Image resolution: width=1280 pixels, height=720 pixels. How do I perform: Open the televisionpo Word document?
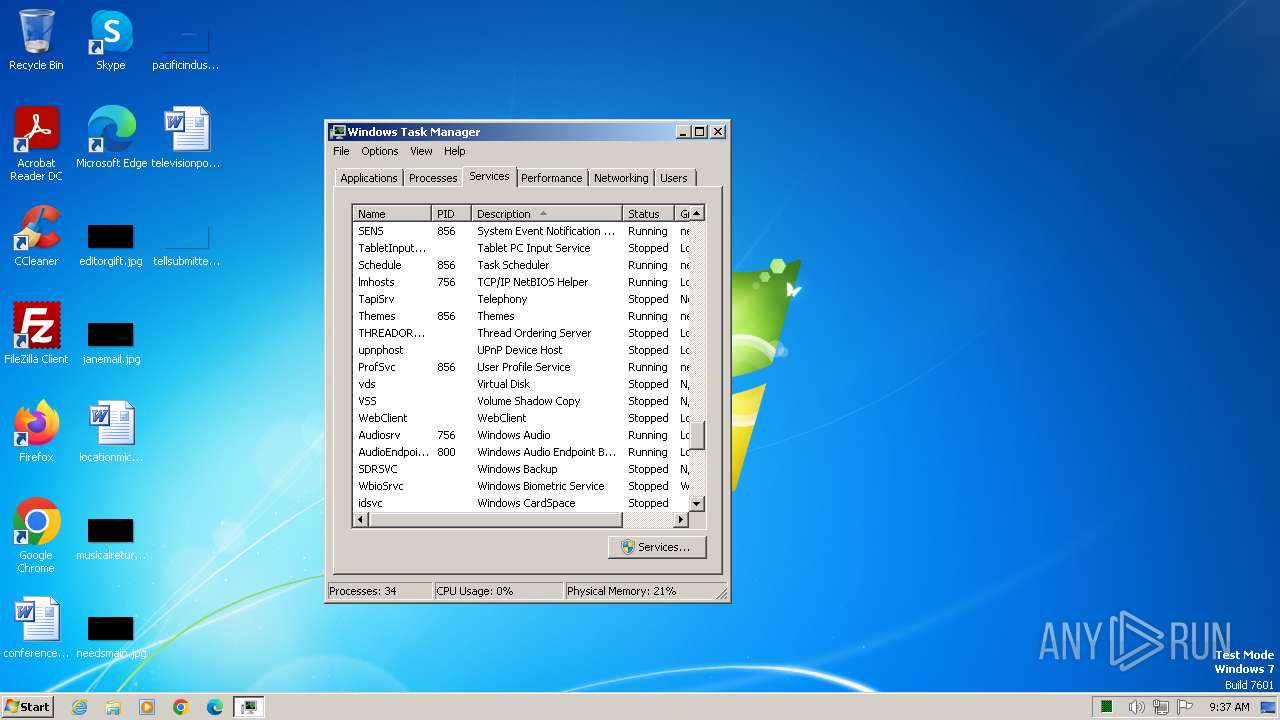coord(186,137)
